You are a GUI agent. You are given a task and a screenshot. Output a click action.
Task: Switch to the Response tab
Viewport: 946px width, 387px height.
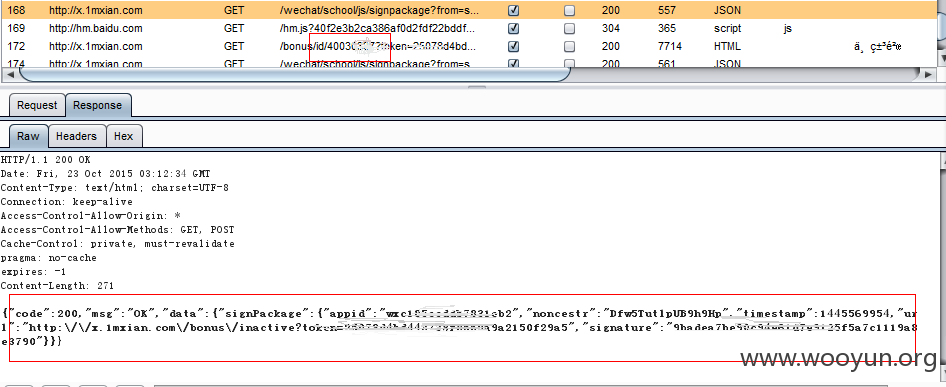pos(98,105)
